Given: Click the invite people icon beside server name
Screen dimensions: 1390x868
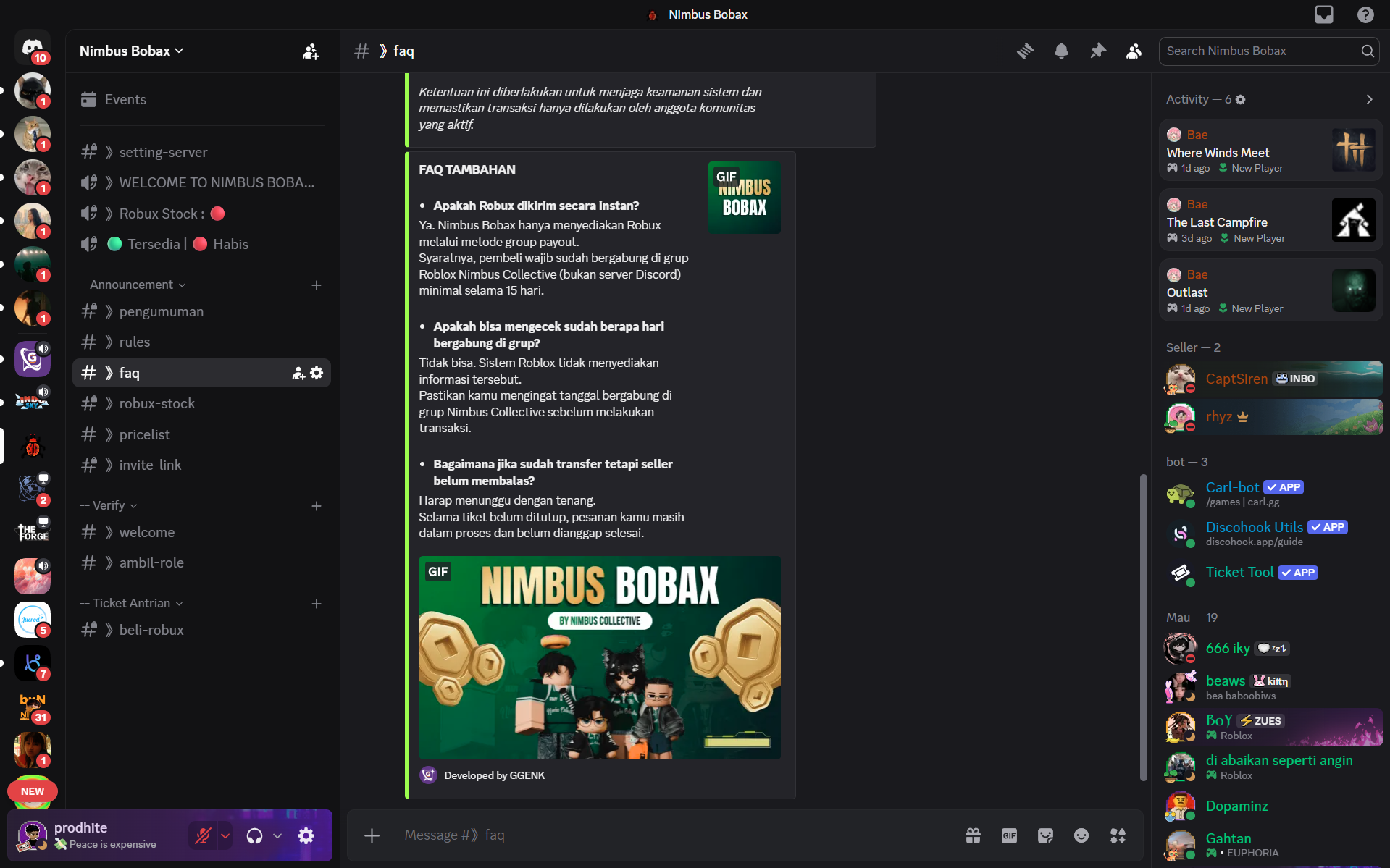Looking at the screenshot, I should point(311,51).
